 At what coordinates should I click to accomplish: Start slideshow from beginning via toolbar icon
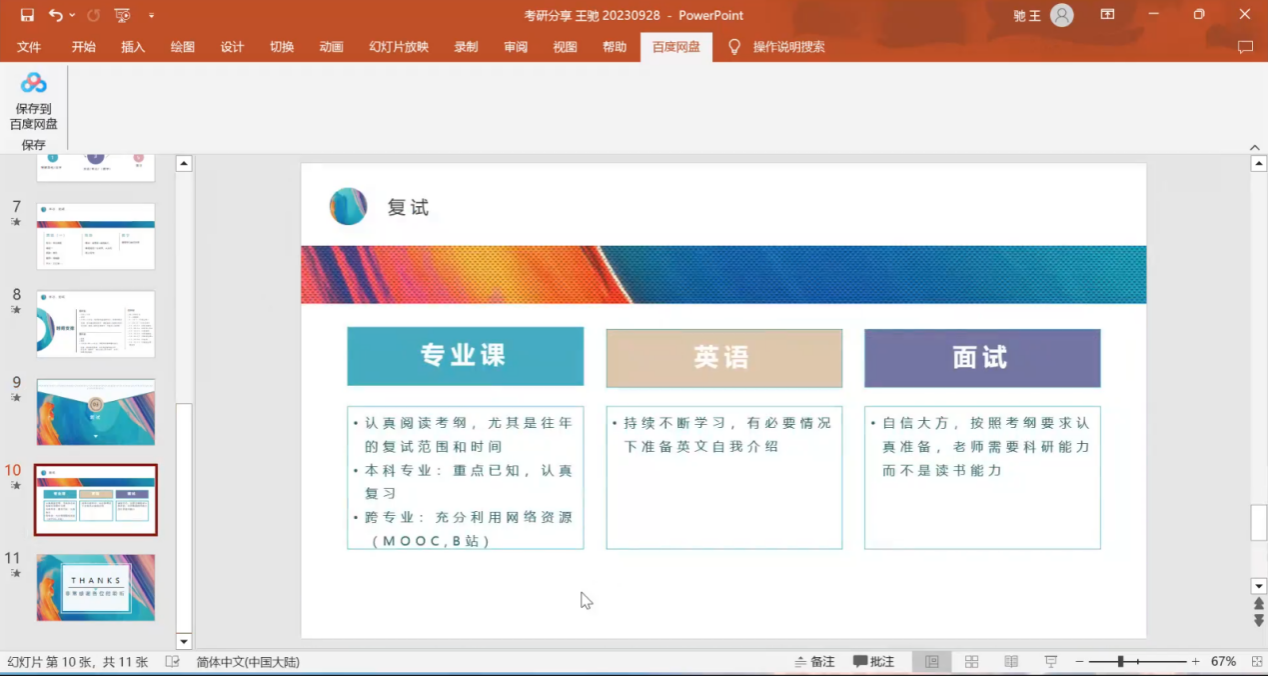pyautogui.click(x=122, y=15)
